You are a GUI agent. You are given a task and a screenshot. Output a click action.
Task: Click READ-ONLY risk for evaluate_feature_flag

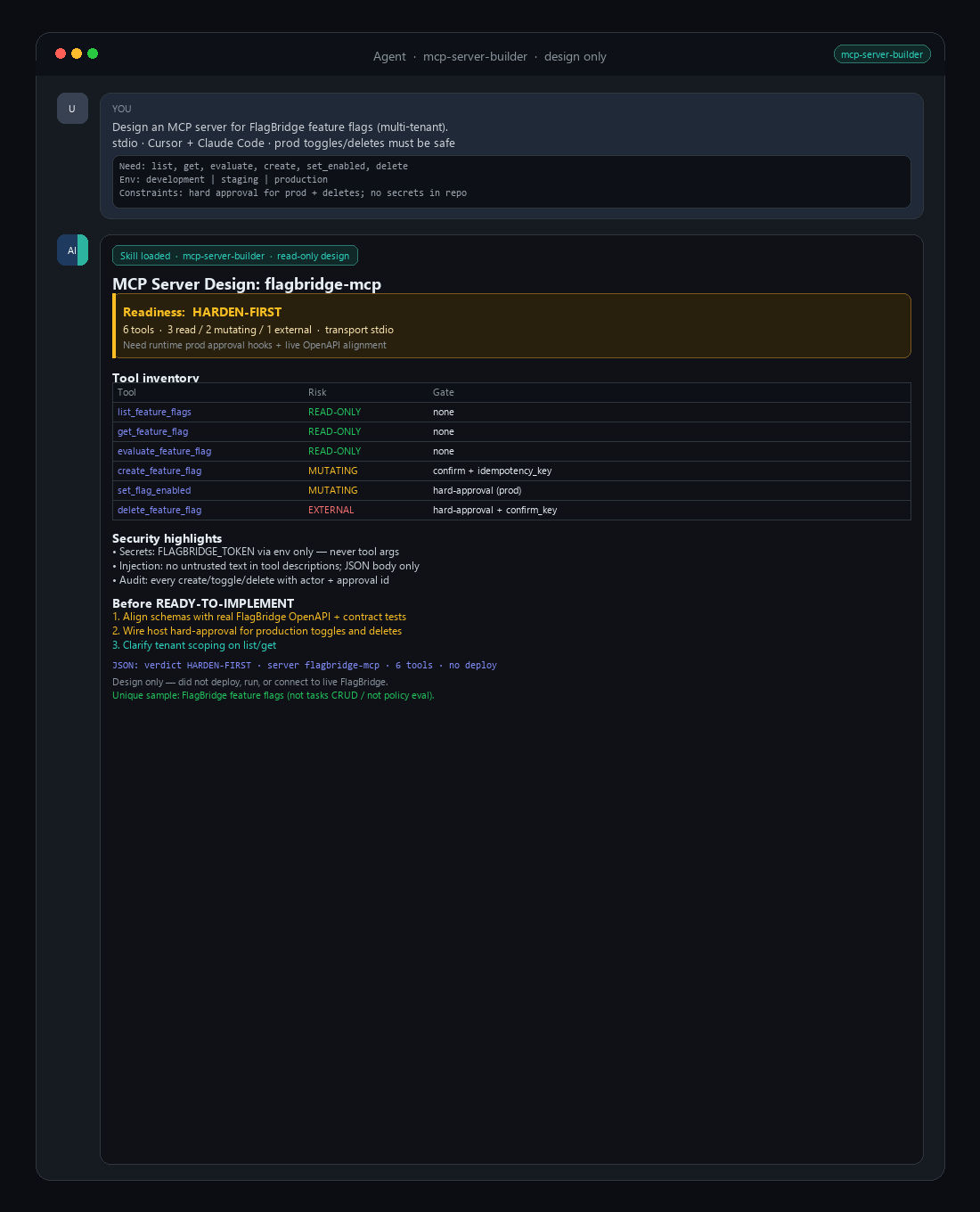334,451
